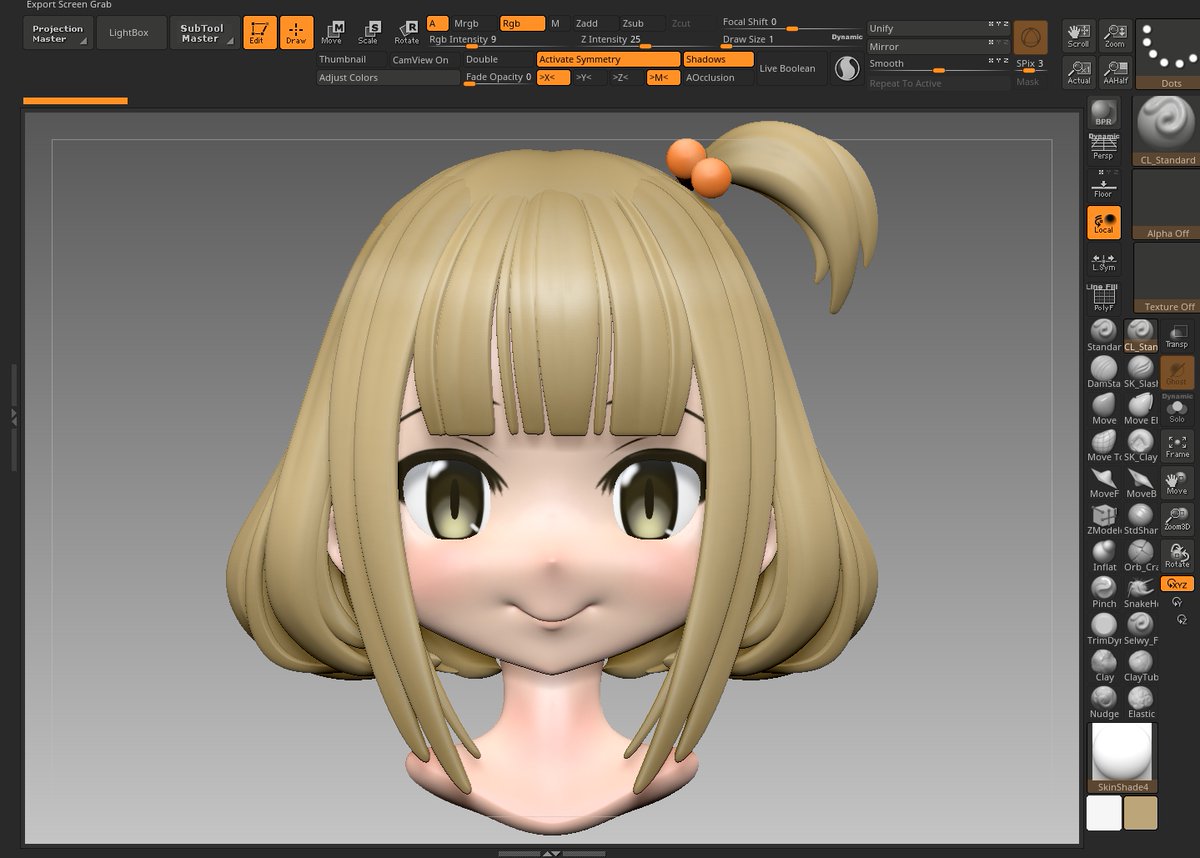Toggle Activate Symmetry
This screenshot has height=858, width=1200.
[x=608, y=60]
